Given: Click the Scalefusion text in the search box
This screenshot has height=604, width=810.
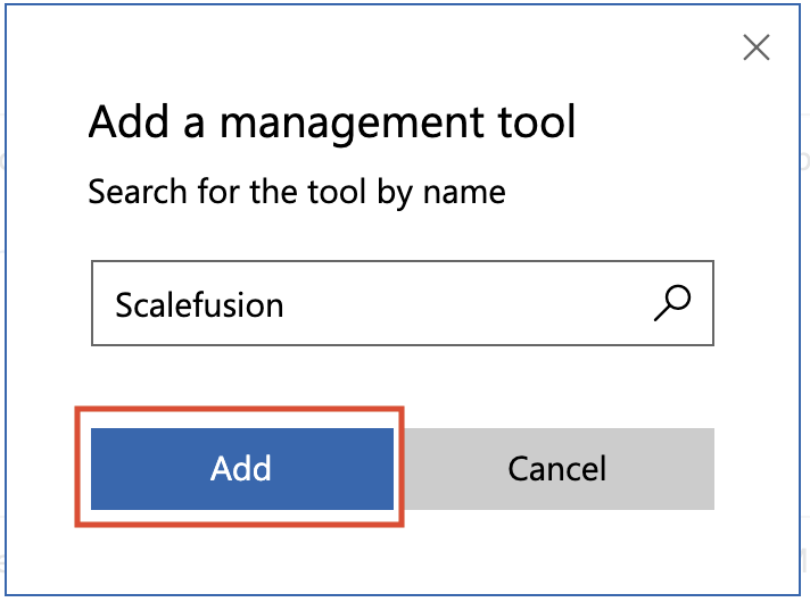Looking at the screenshot, I should coord(199,305).
